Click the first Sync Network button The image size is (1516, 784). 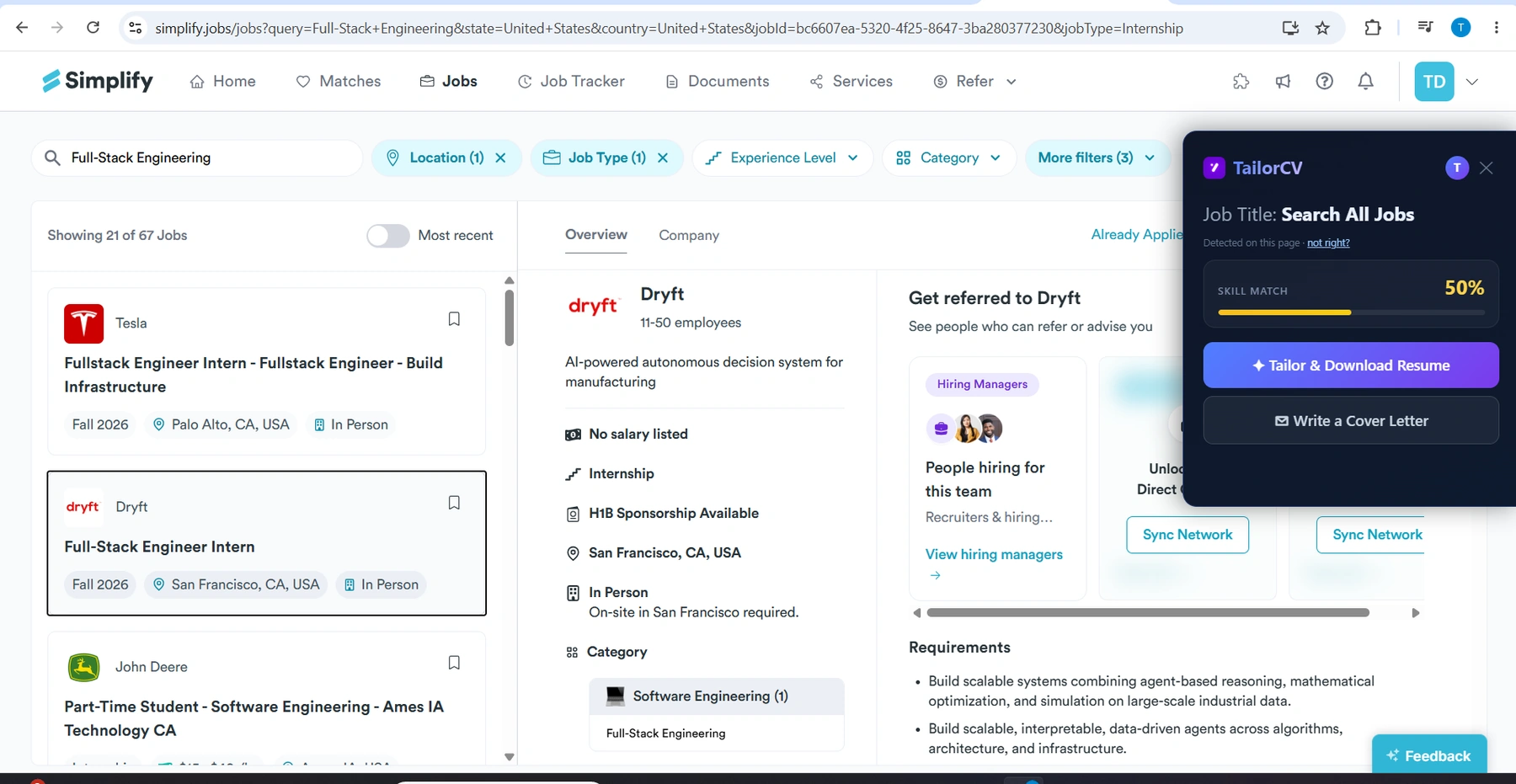tap(1188, 535)
